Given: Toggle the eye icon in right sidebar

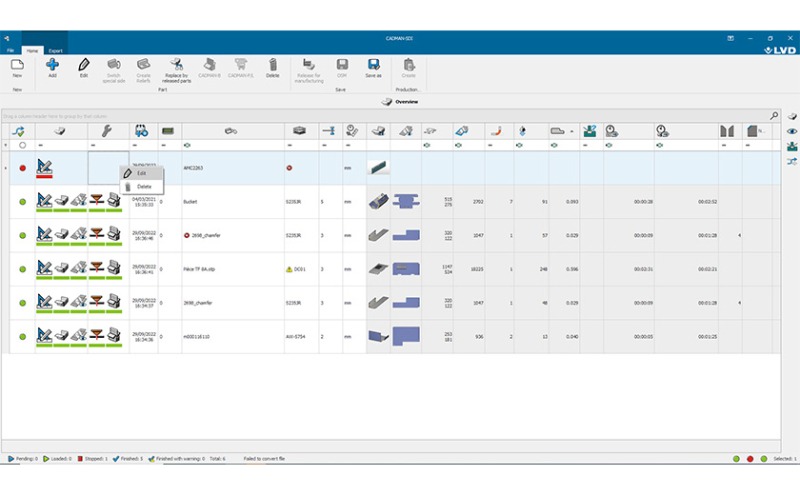Looking at the screenshot, I should 792,131.
